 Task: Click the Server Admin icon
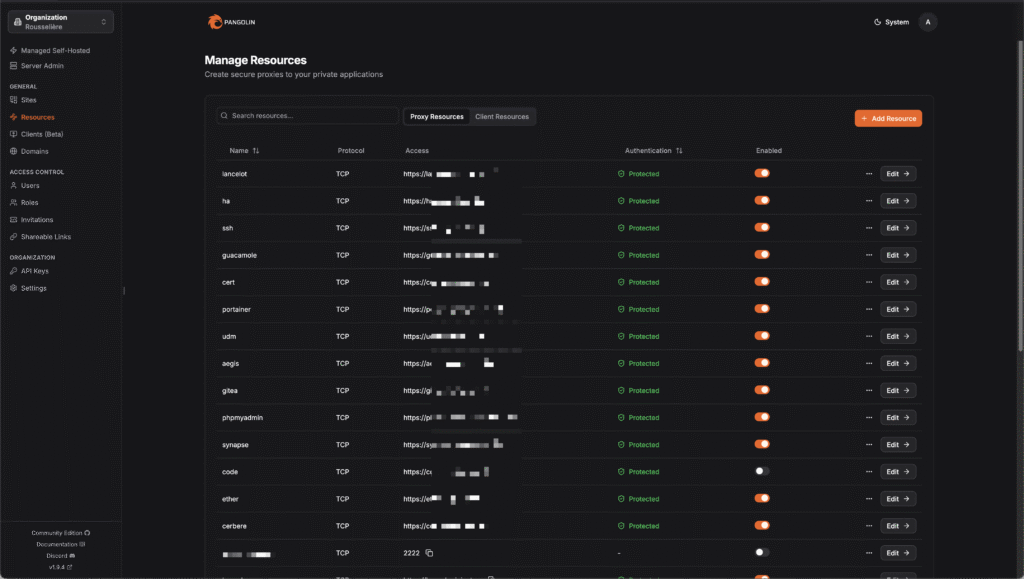point(13,66)
